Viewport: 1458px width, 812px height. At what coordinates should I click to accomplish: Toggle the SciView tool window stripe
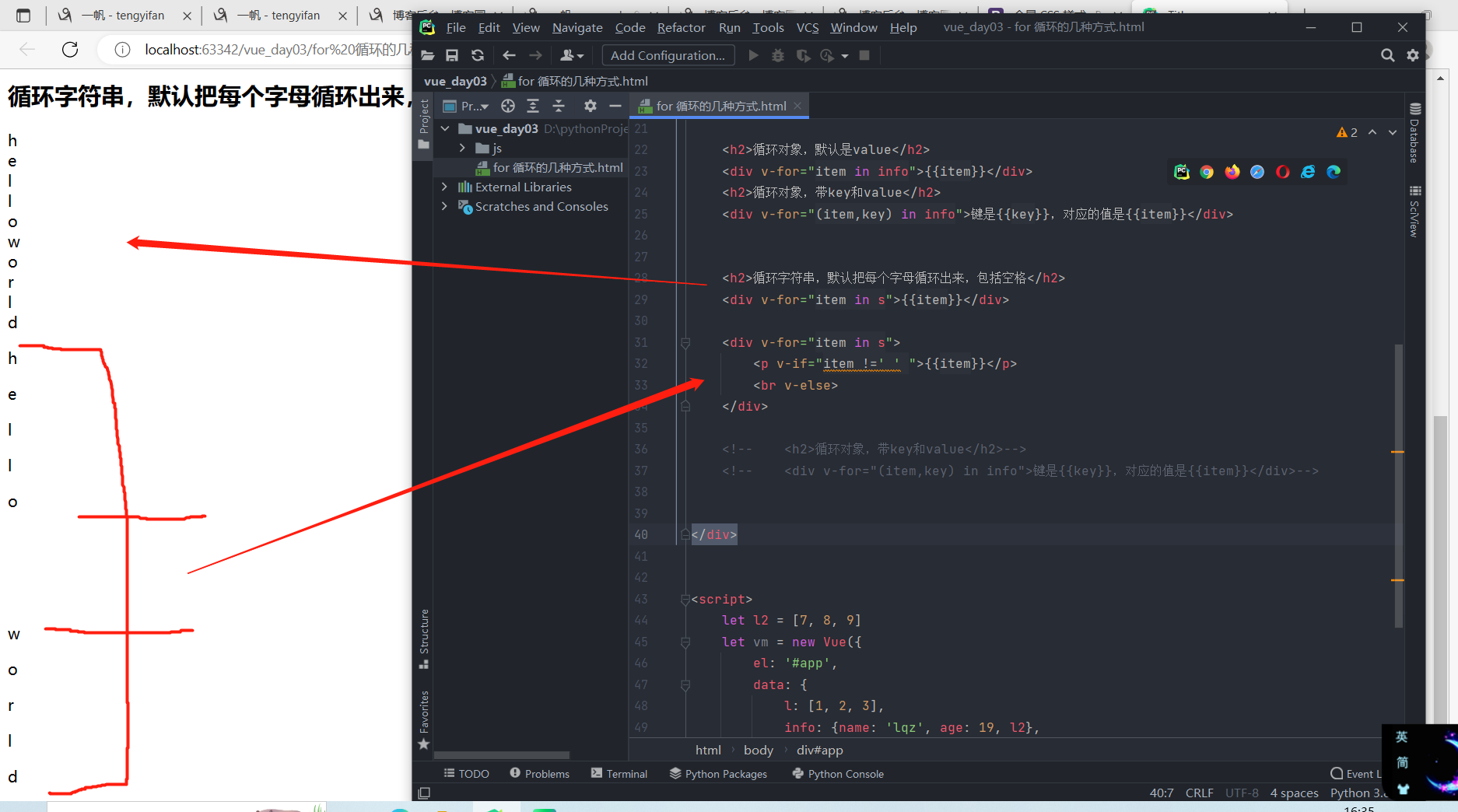(1414, 212)
